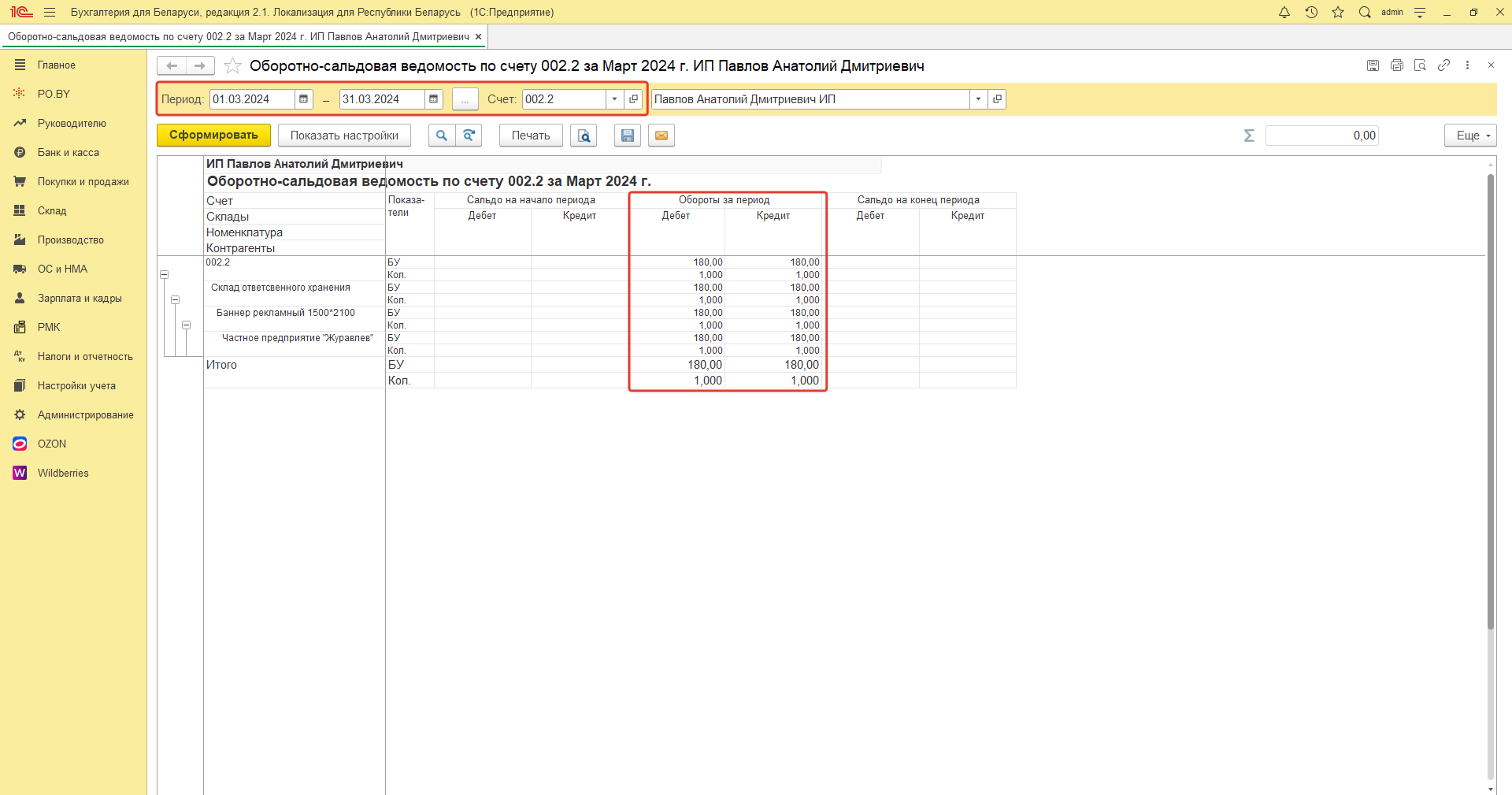Image resolution: width=1512 pixels, height=795 pixels.
Task: Go back with the left arrow
Action: pyautogui.click(x=172, y=65)
